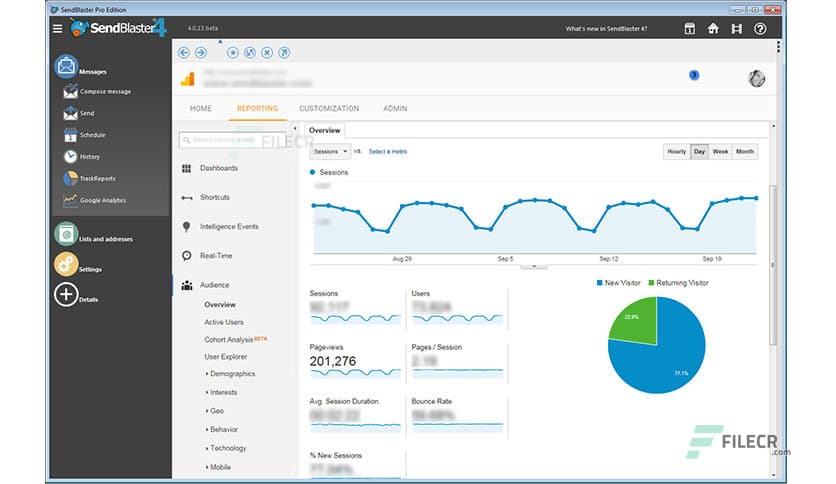
Task: Expand the Demographics submenu
Action: (230, 374)
